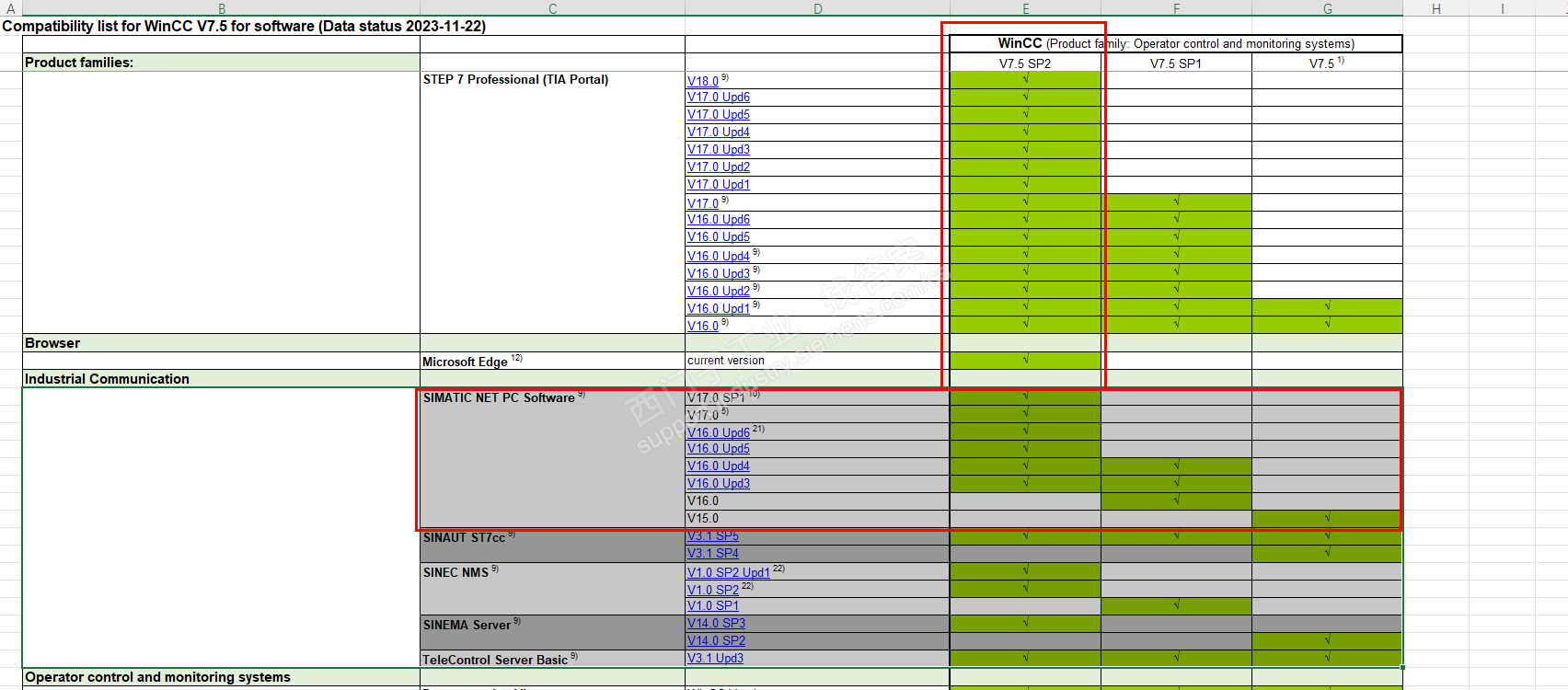
Task: Select the 'STEP 7 Professional (TIA Portal)' cell
Action: pos(553,80)
